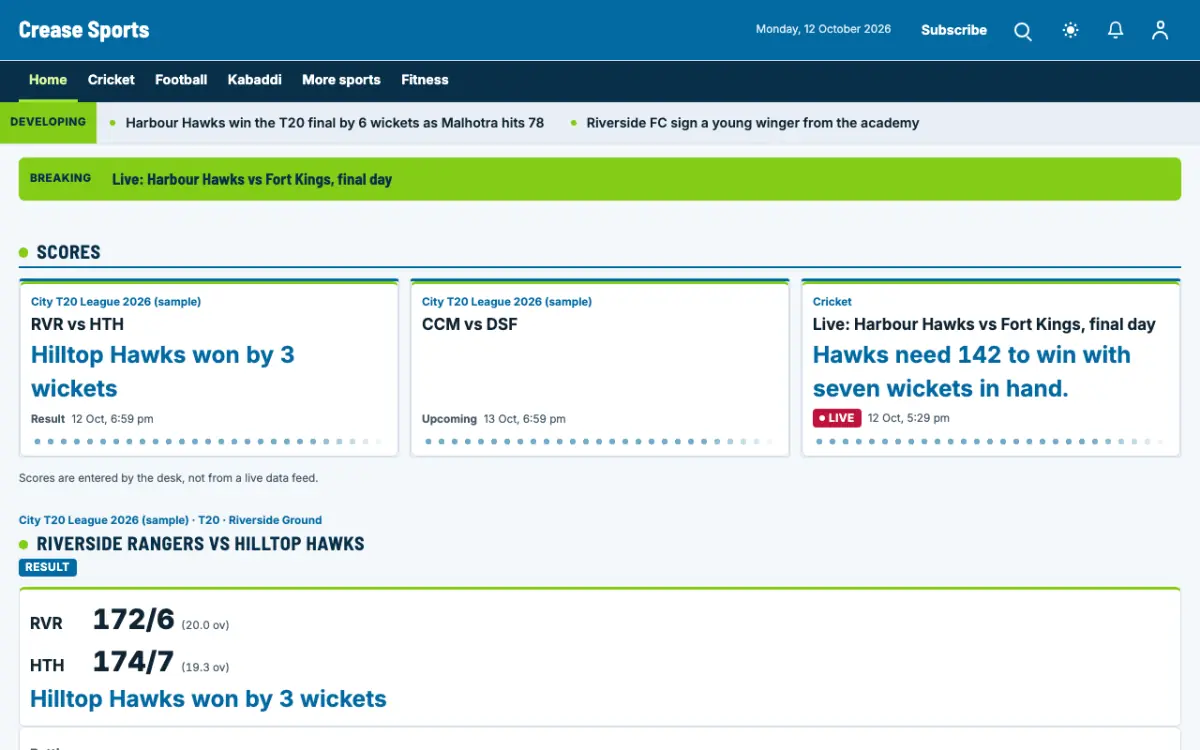Click the 'Scores are entered by the desk' note
The height and width of the screenshot is (750, 1200).
pyautogui.click(x=168, y=478)
